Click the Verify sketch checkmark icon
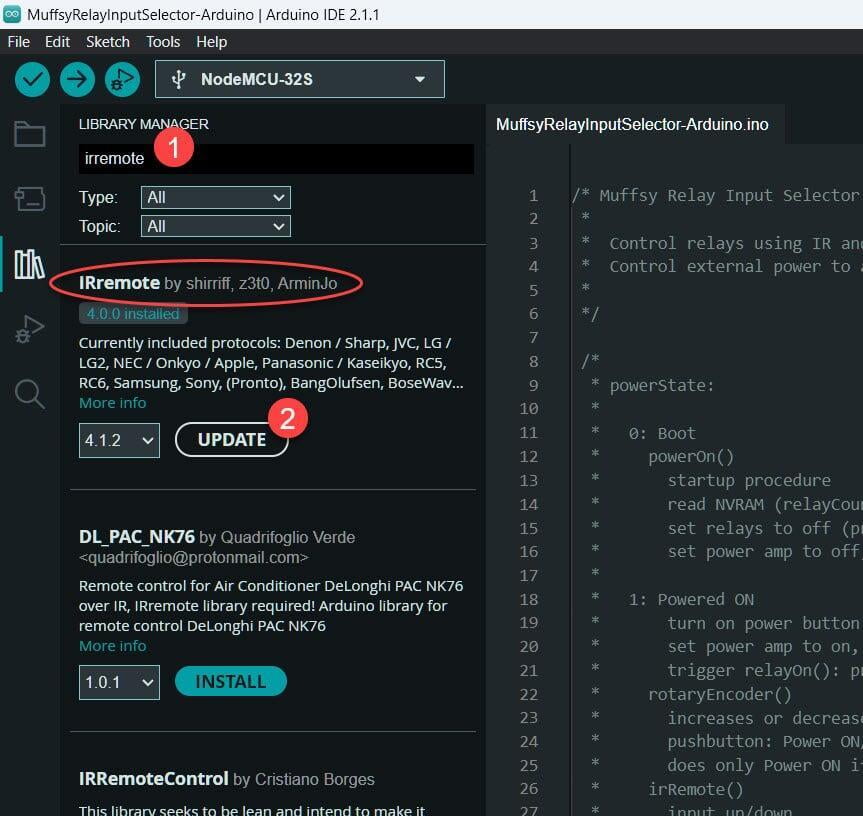Viewport: 863px width, 816px height. point(32,80)
